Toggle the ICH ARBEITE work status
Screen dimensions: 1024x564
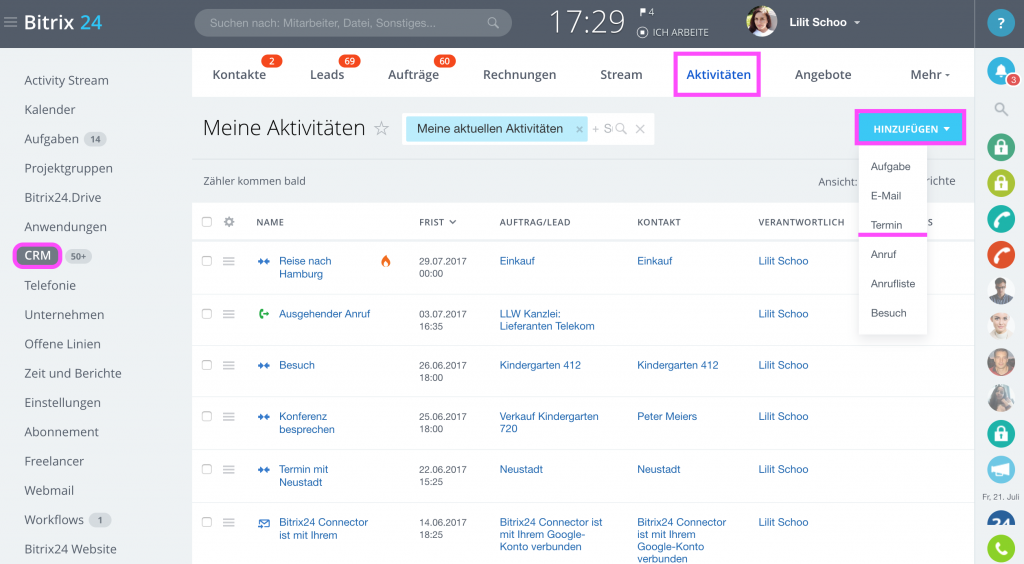tap(673, 32)
